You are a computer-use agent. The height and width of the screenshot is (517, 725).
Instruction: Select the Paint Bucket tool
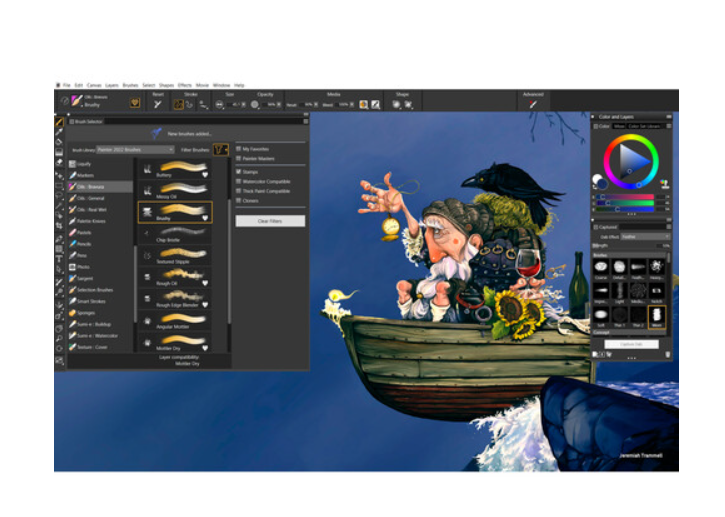click(60, 142)
